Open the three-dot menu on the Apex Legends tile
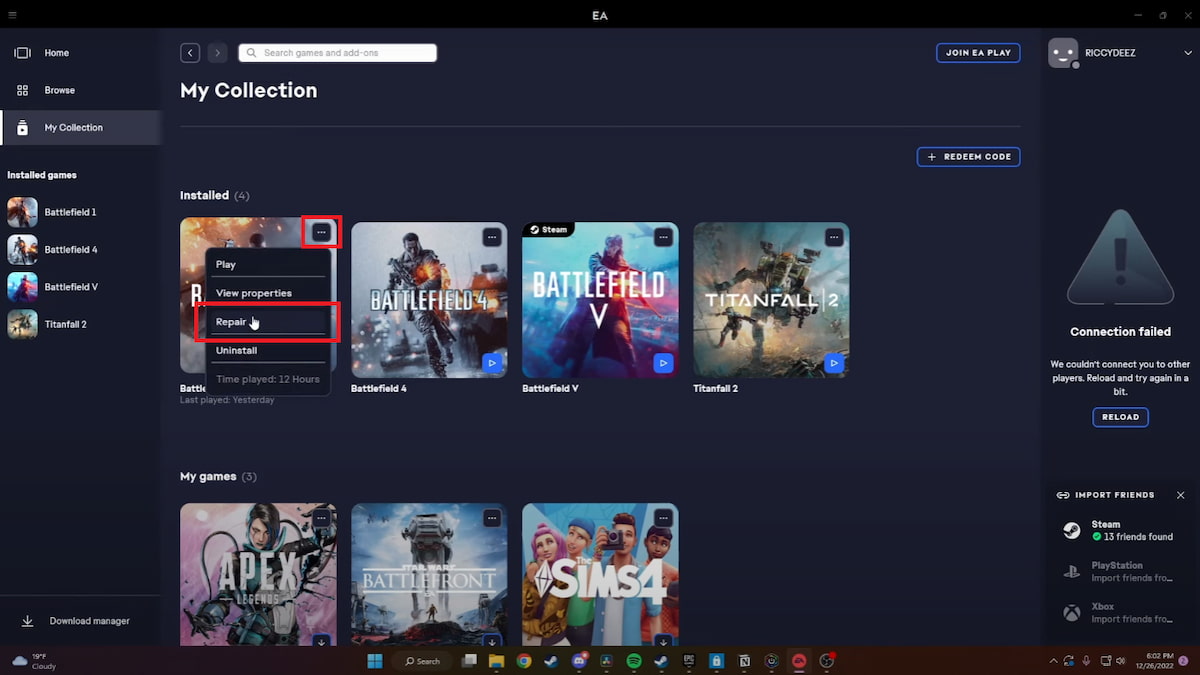The width and height of the screenshot is (1200, 675). tap(322, 518)
